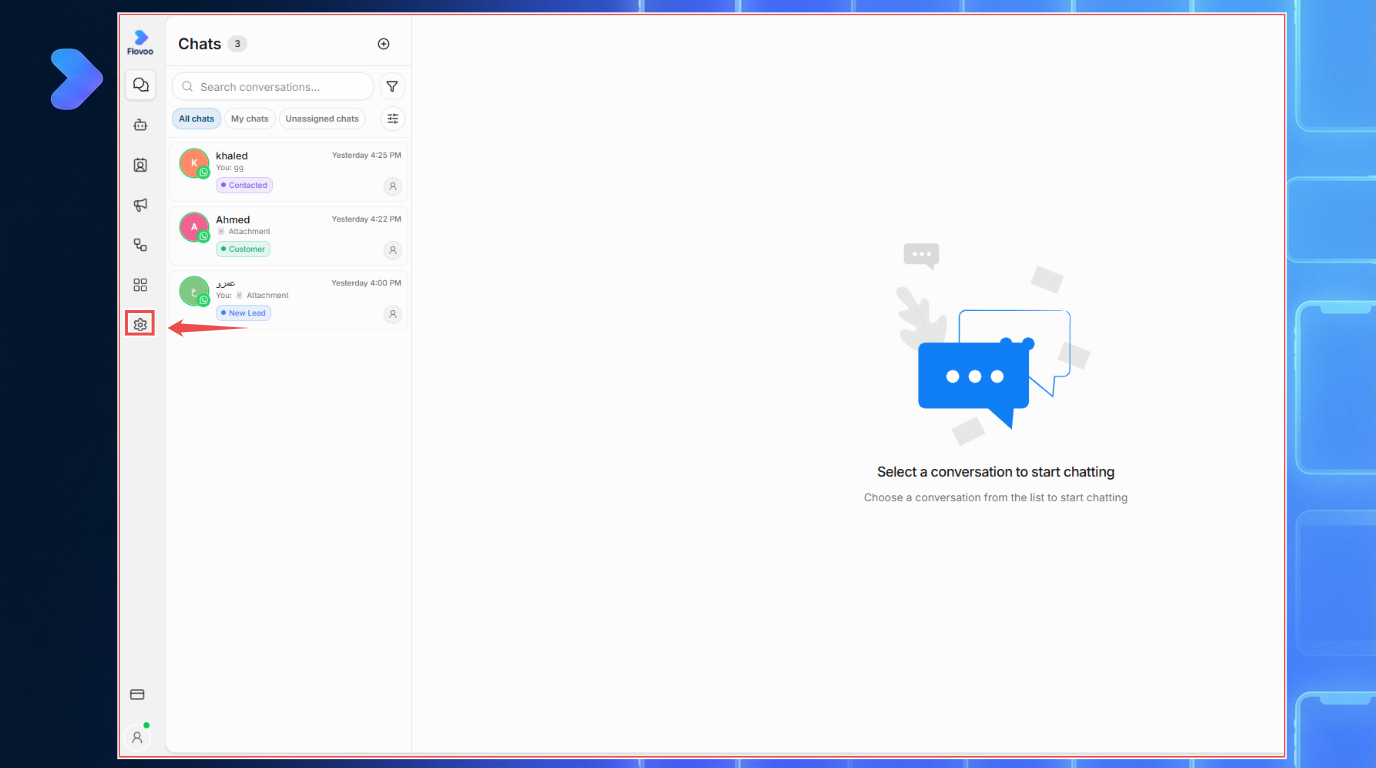Click the Search conversations field
Image resolution: width=1376 pixels, height=768 pixels.
pos(273,87)
